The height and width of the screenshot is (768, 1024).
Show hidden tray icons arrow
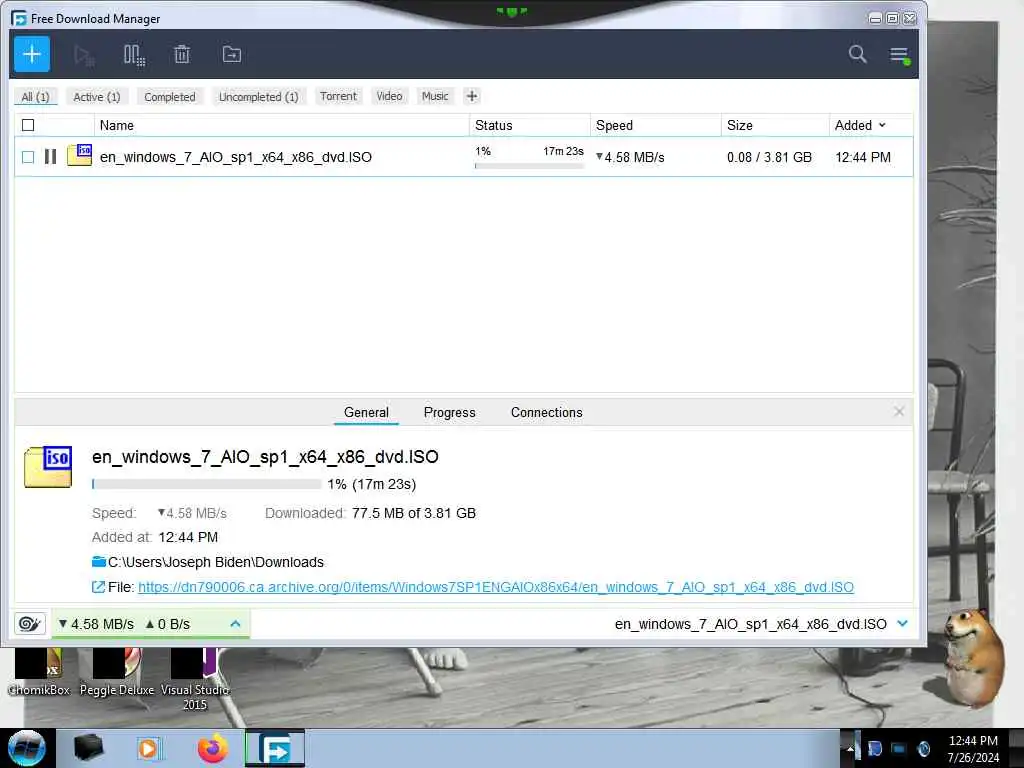[x=850, y=749]
